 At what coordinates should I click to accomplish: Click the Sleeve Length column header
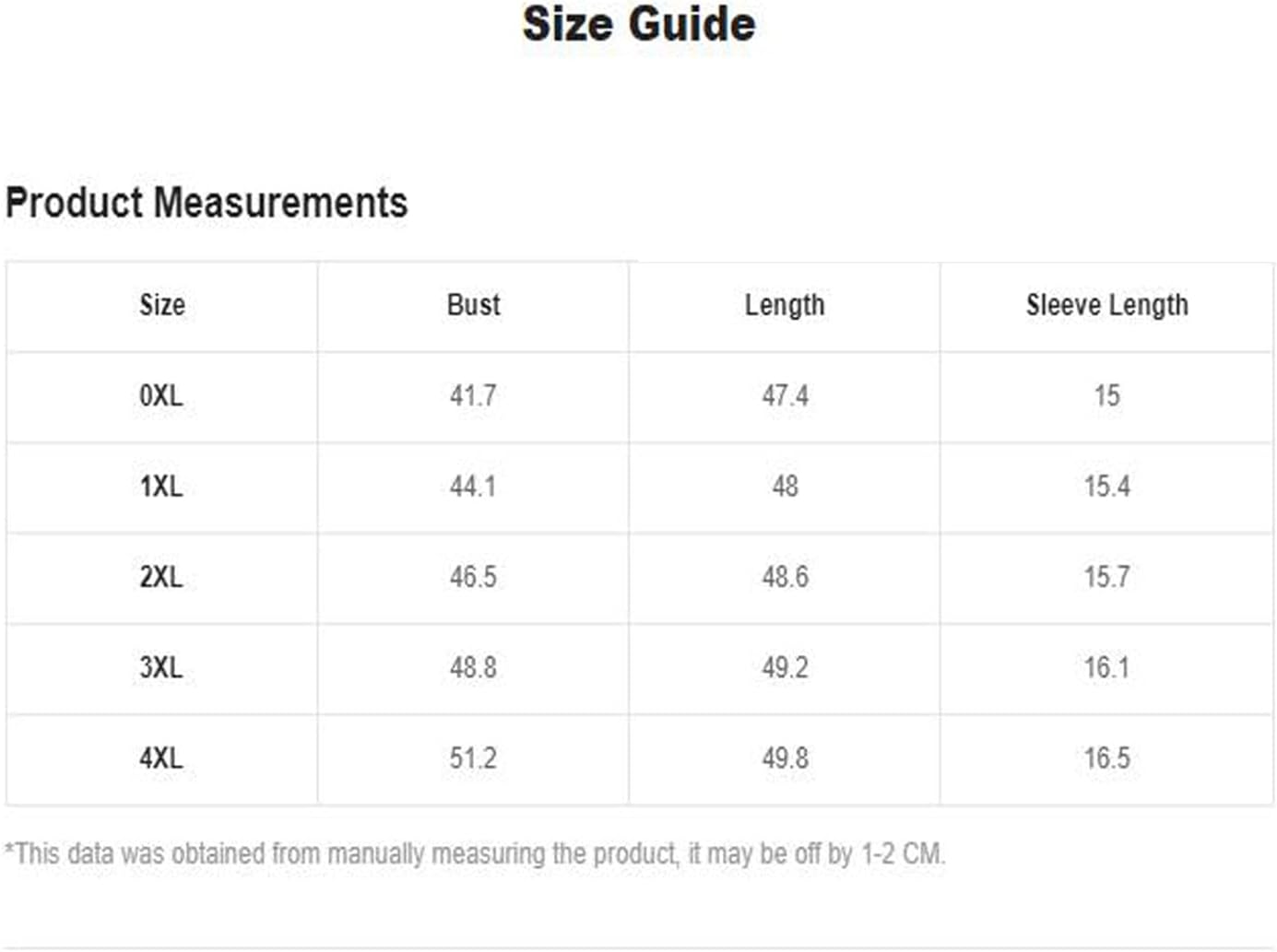point(1106,306)
